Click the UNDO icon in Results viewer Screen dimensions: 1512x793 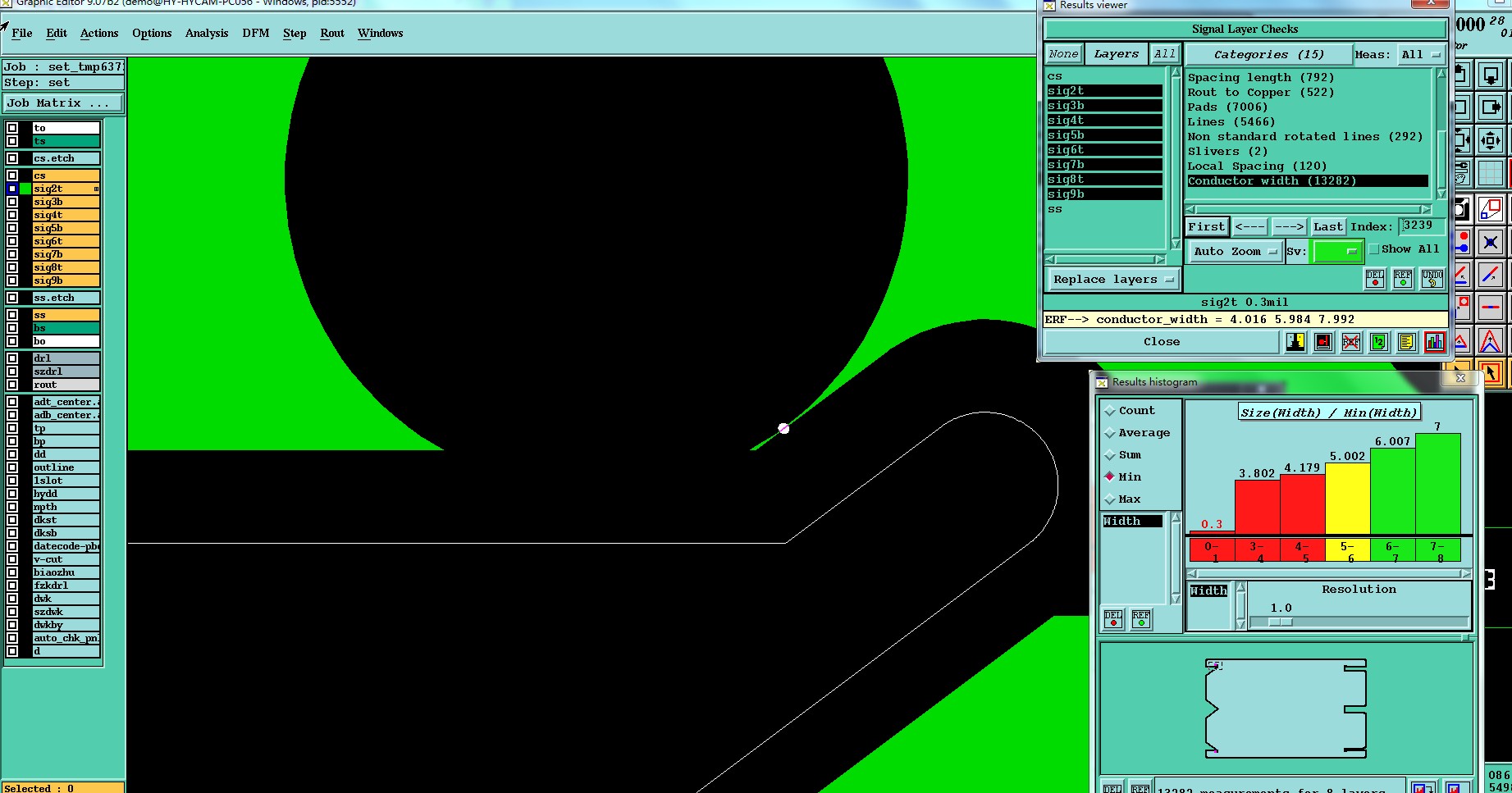point(1432,279)
